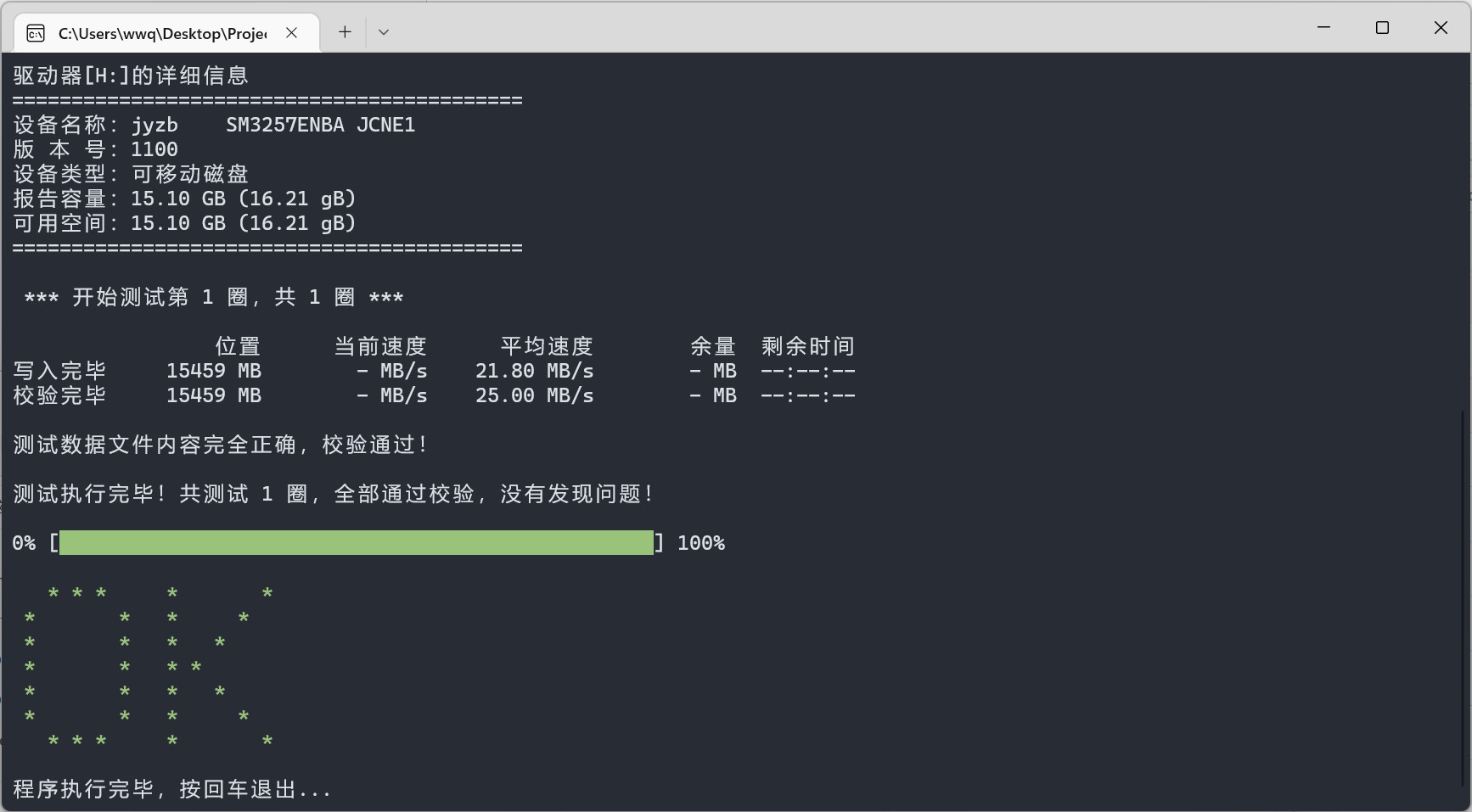Click the 25.00 MB/s verify average speed
This screenshot has width=1472, height=812.
coord(534,396)
